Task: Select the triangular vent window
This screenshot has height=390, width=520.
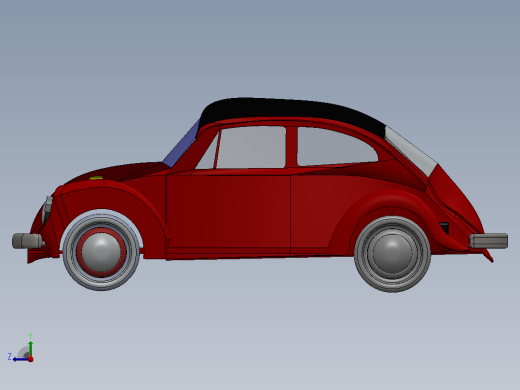Action: pyautogui.click(x=209, y=155)
